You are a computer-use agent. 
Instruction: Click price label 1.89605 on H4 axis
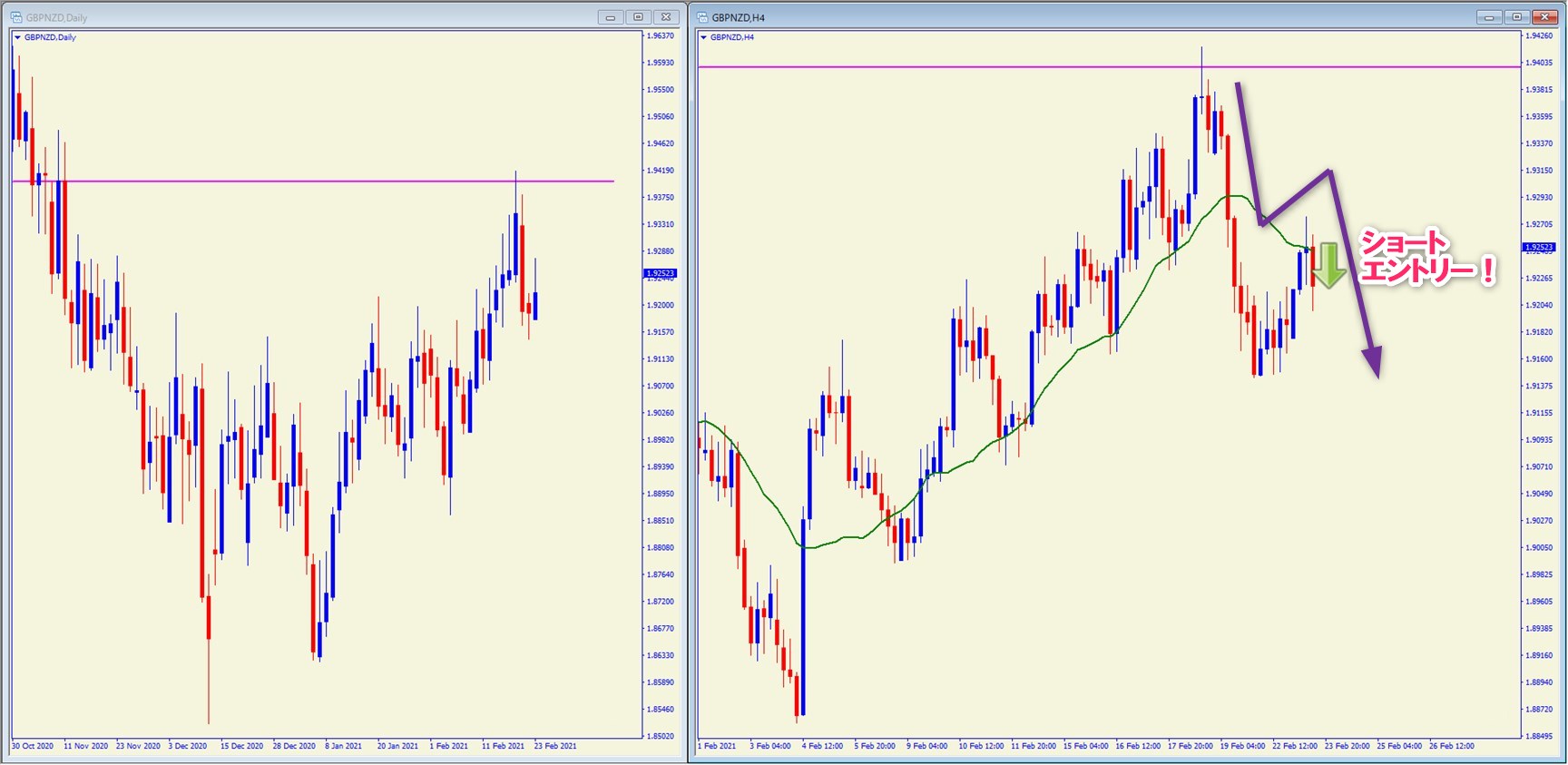(x=1539, y=602)
